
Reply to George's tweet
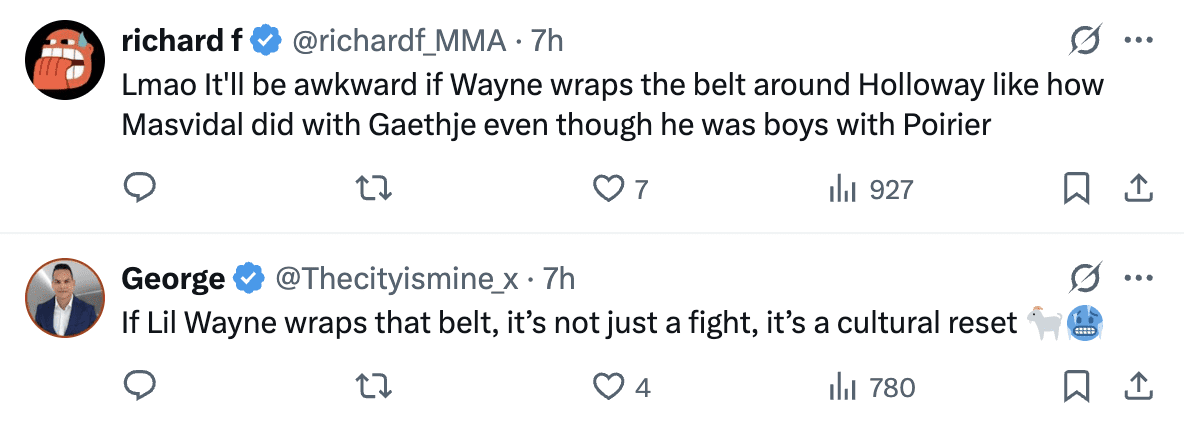pyautogui.click(x=136, y=386)
